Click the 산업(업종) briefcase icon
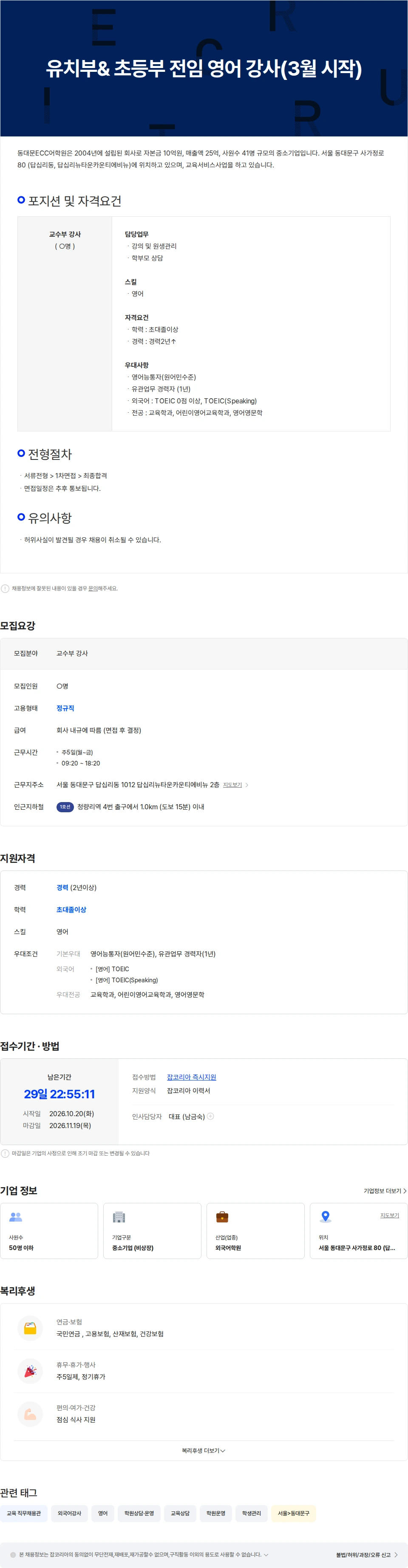This screenshot has height=1568, width=408. 222,1217
